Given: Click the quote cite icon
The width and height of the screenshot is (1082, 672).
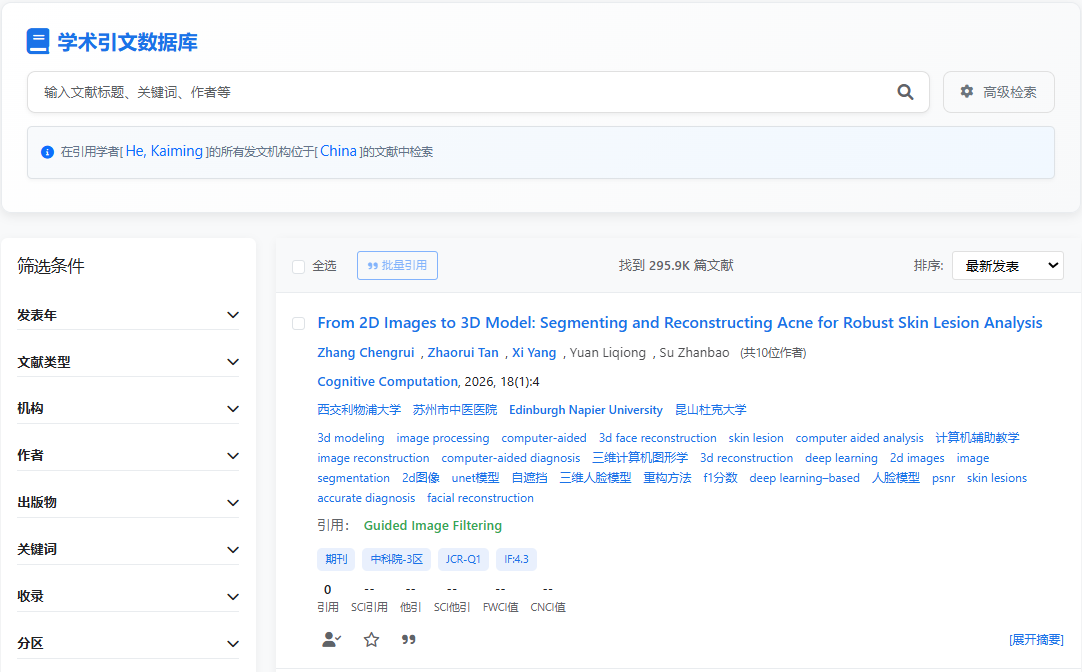Looking at the screenshot, I should 408,639.
